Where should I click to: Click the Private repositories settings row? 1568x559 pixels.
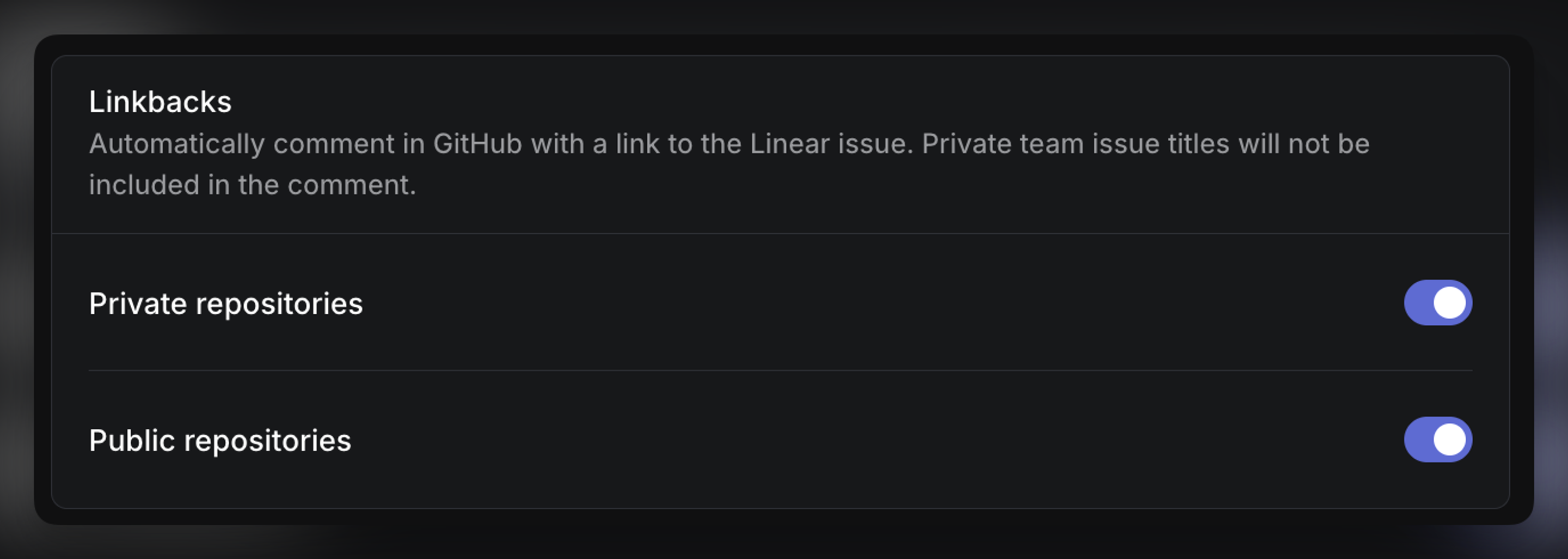779,302
